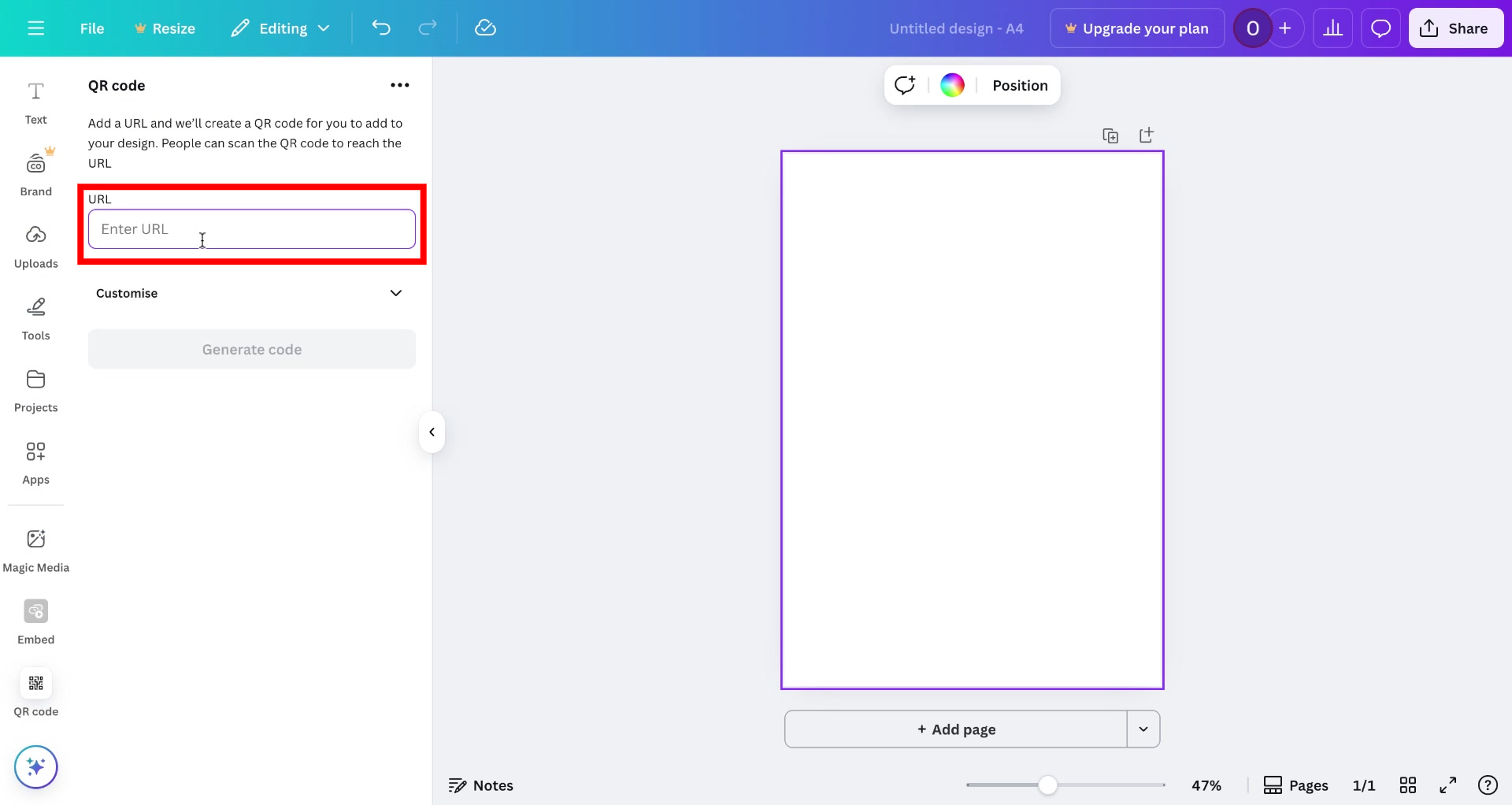
Task: Open the main hamburger menu
Action: coord(35,28)
